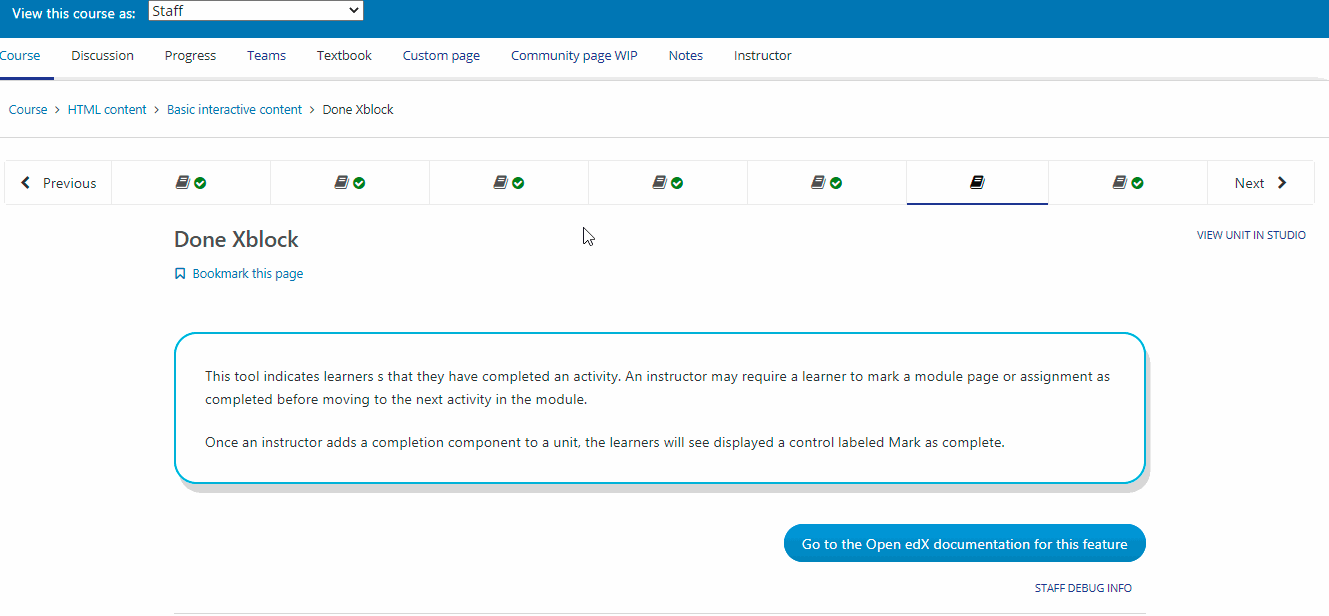The height and width of the screenshot is (616, 1329).
Task: Open the Instructor tab
Action: point(762,56)
